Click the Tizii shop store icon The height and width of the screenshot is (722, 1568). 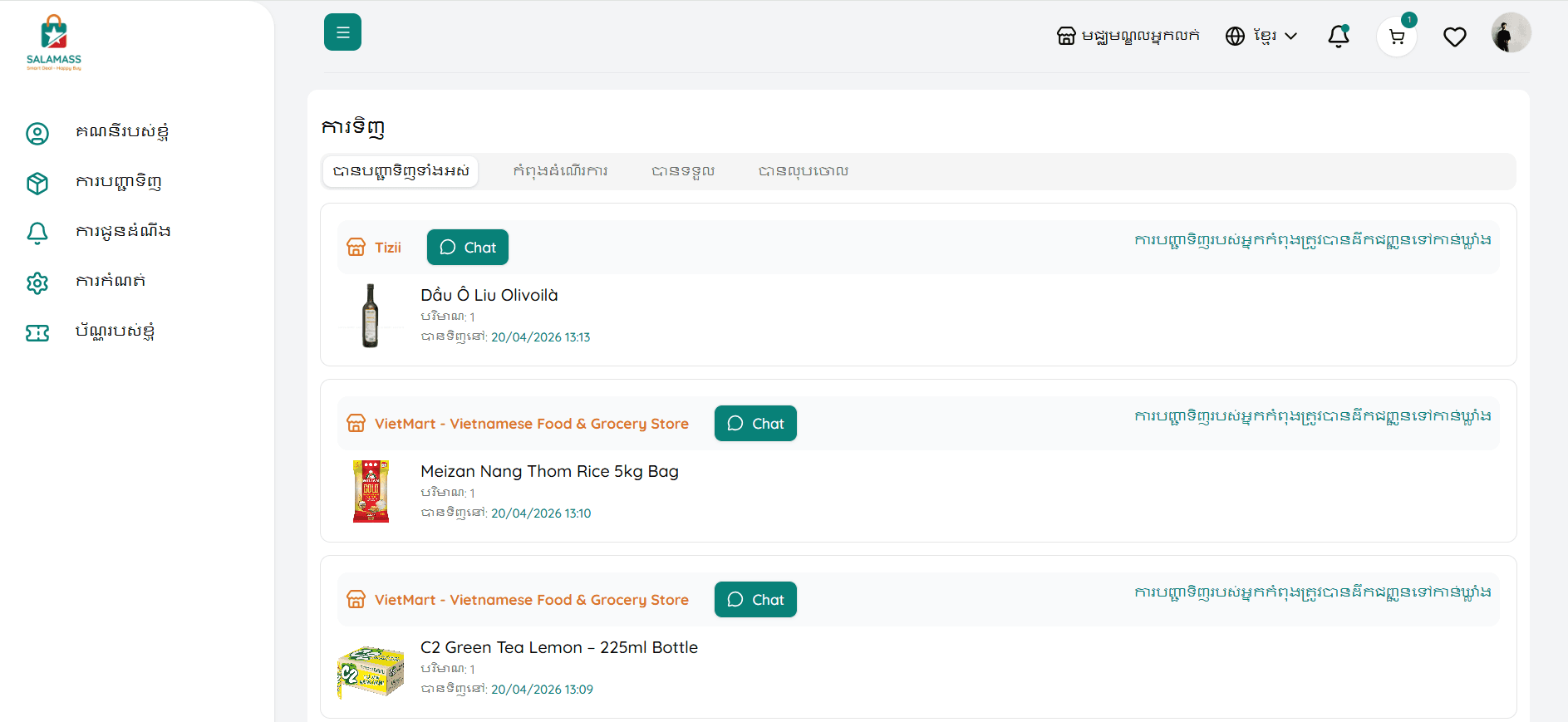click(356, 248)
